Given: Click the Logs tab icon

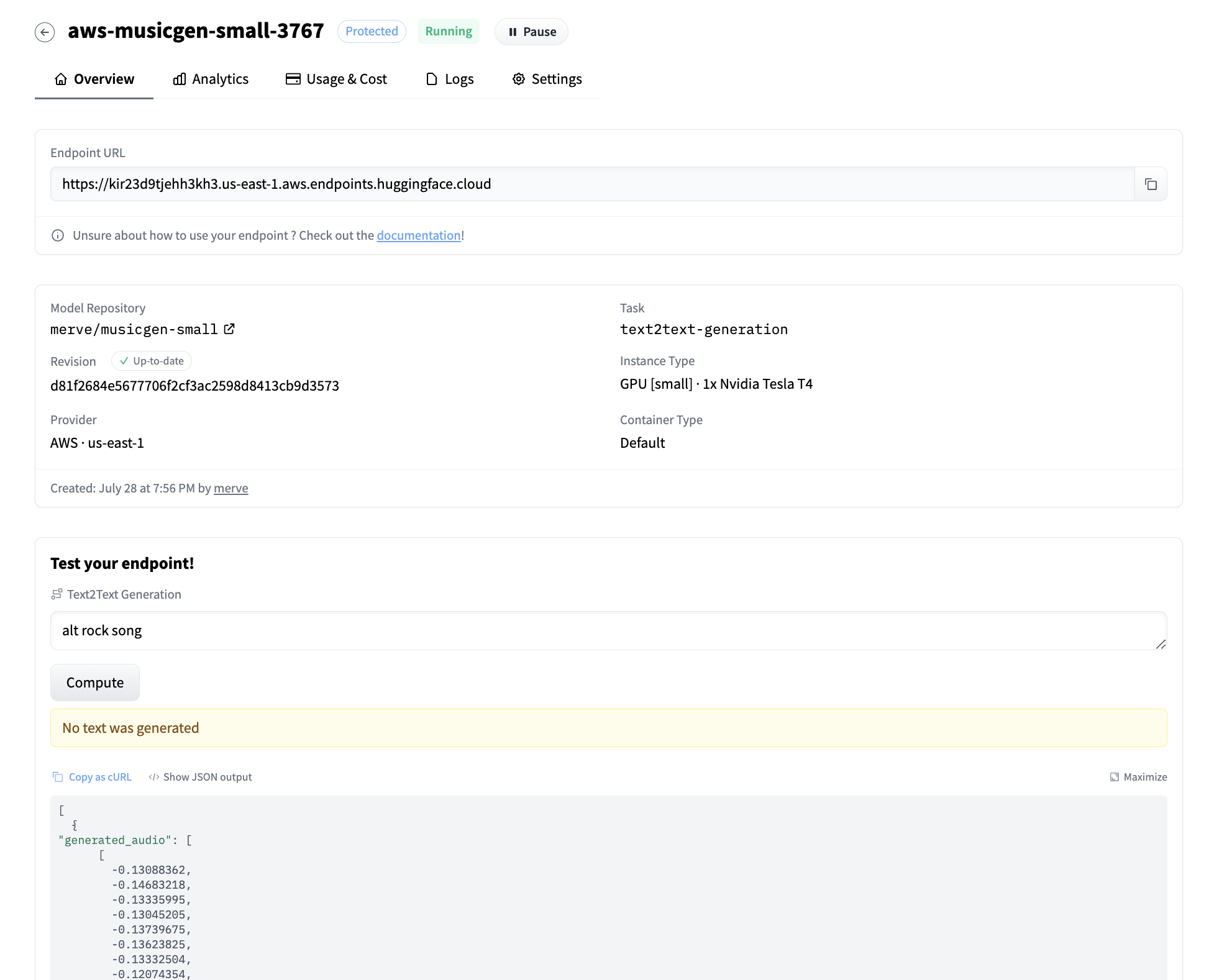Looking at the screenshot, I should click(x=430, y=78).
